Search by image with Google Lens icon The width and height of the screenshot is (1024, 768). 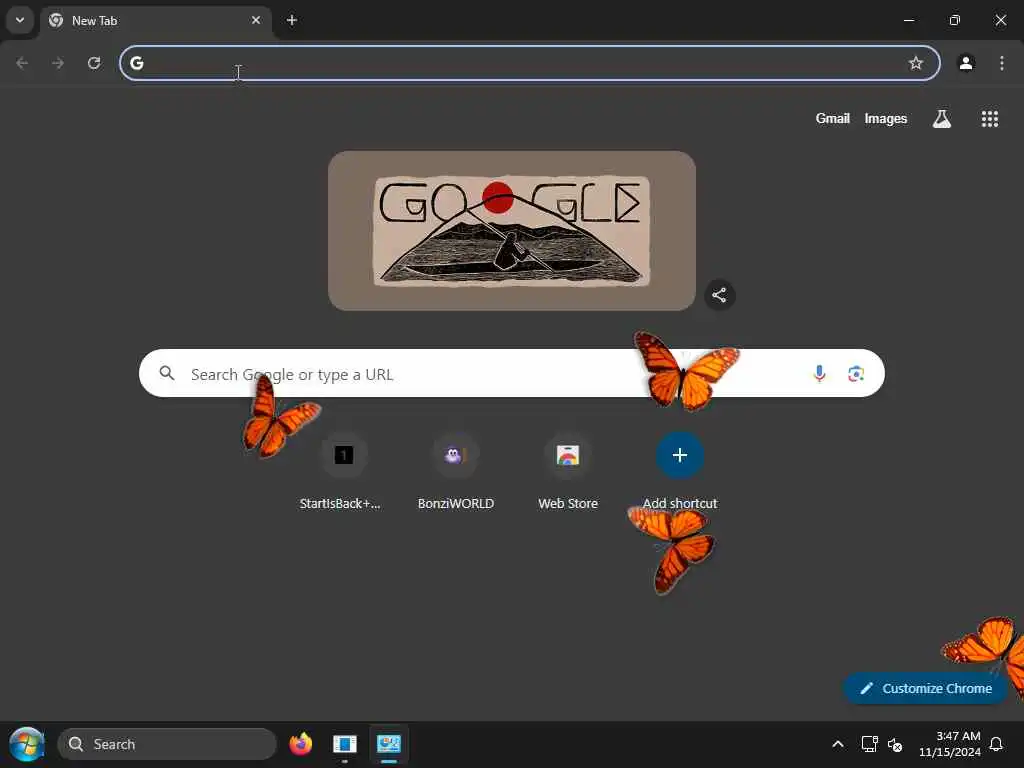pyautogui.click(x=856, y=373)
